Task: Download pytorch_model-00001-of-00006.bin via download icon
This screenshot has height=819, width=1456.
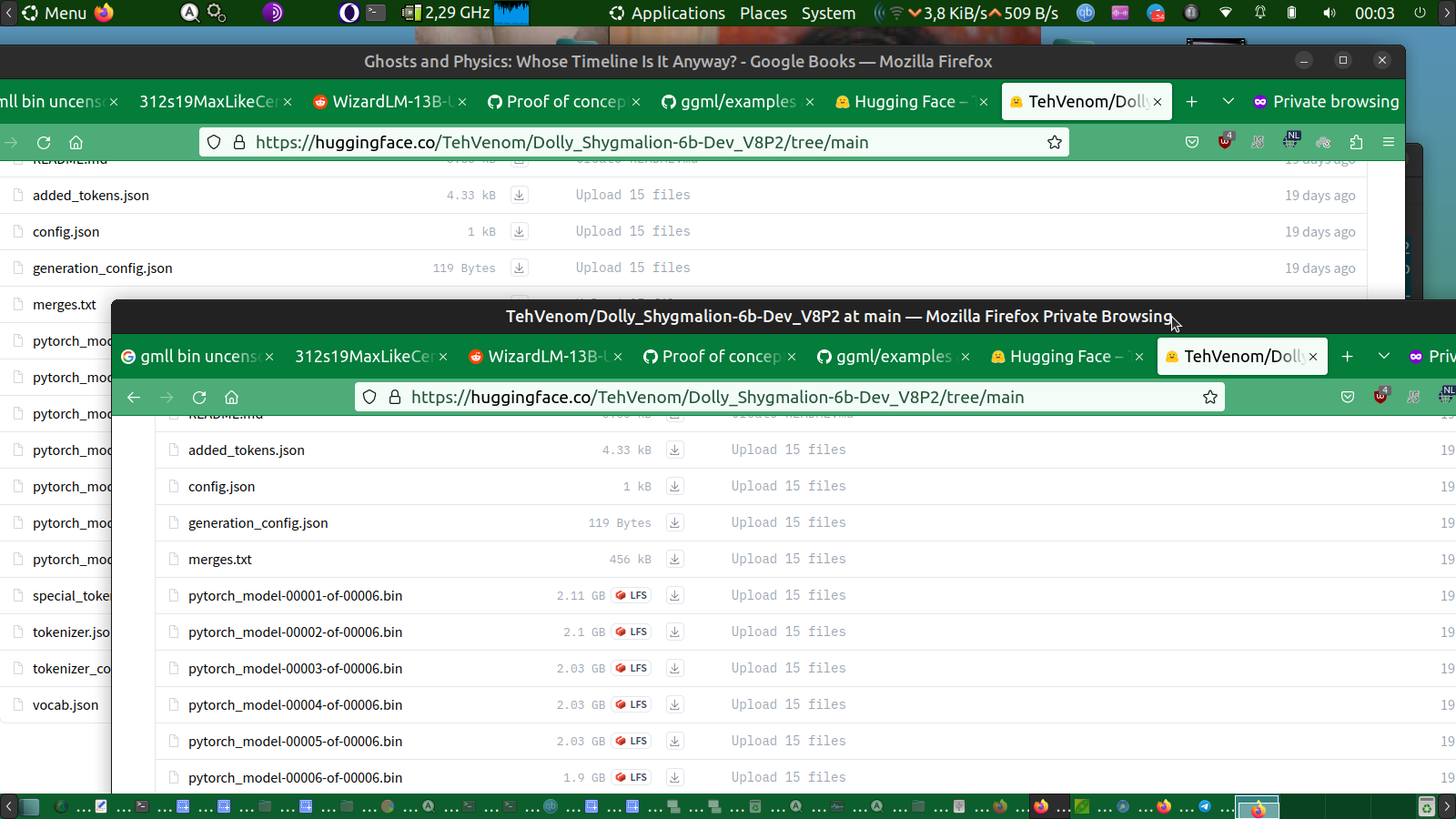Action: (674, 595)
